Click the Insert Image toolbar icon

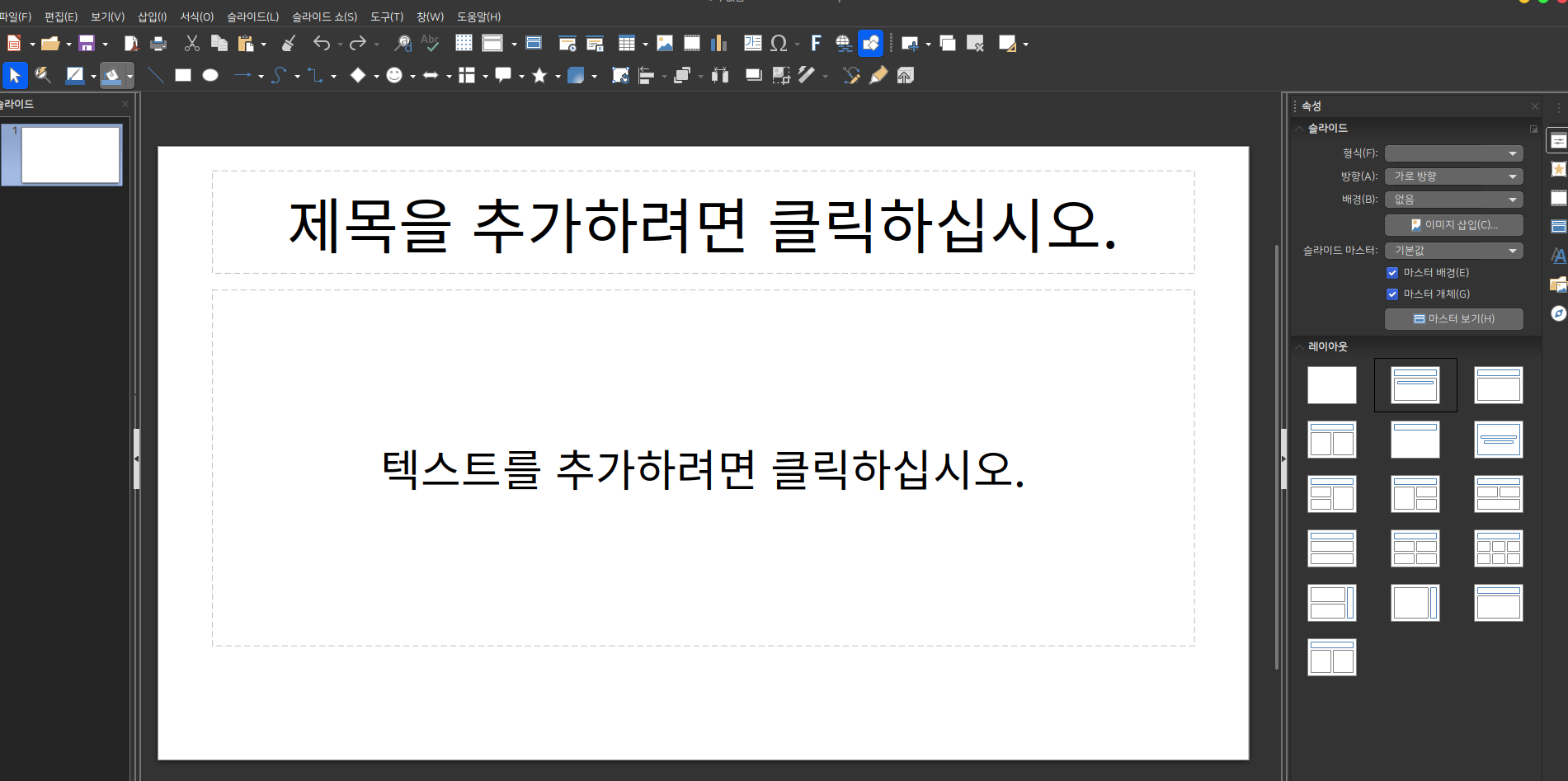(665, 44)
